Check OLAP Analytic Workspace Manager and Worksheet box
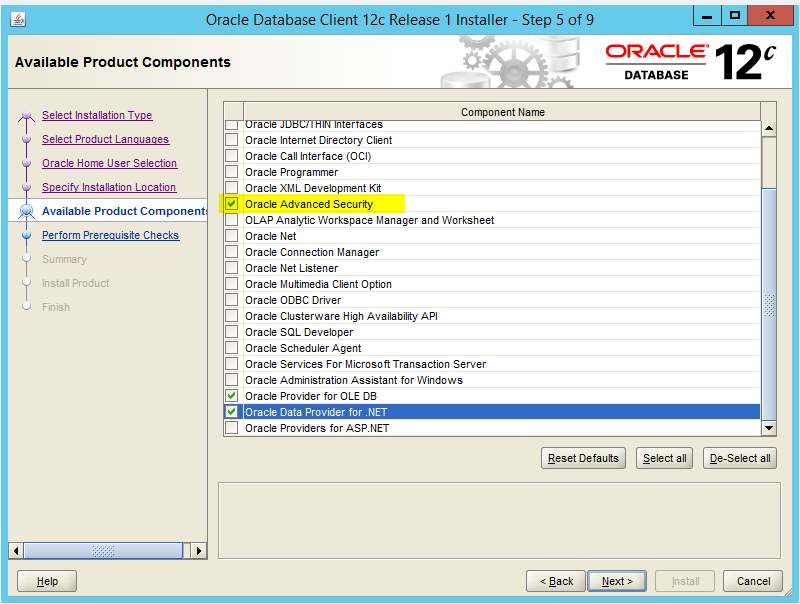Image resolution: width=800 pixels, height=604 pixels. point(232,220)
